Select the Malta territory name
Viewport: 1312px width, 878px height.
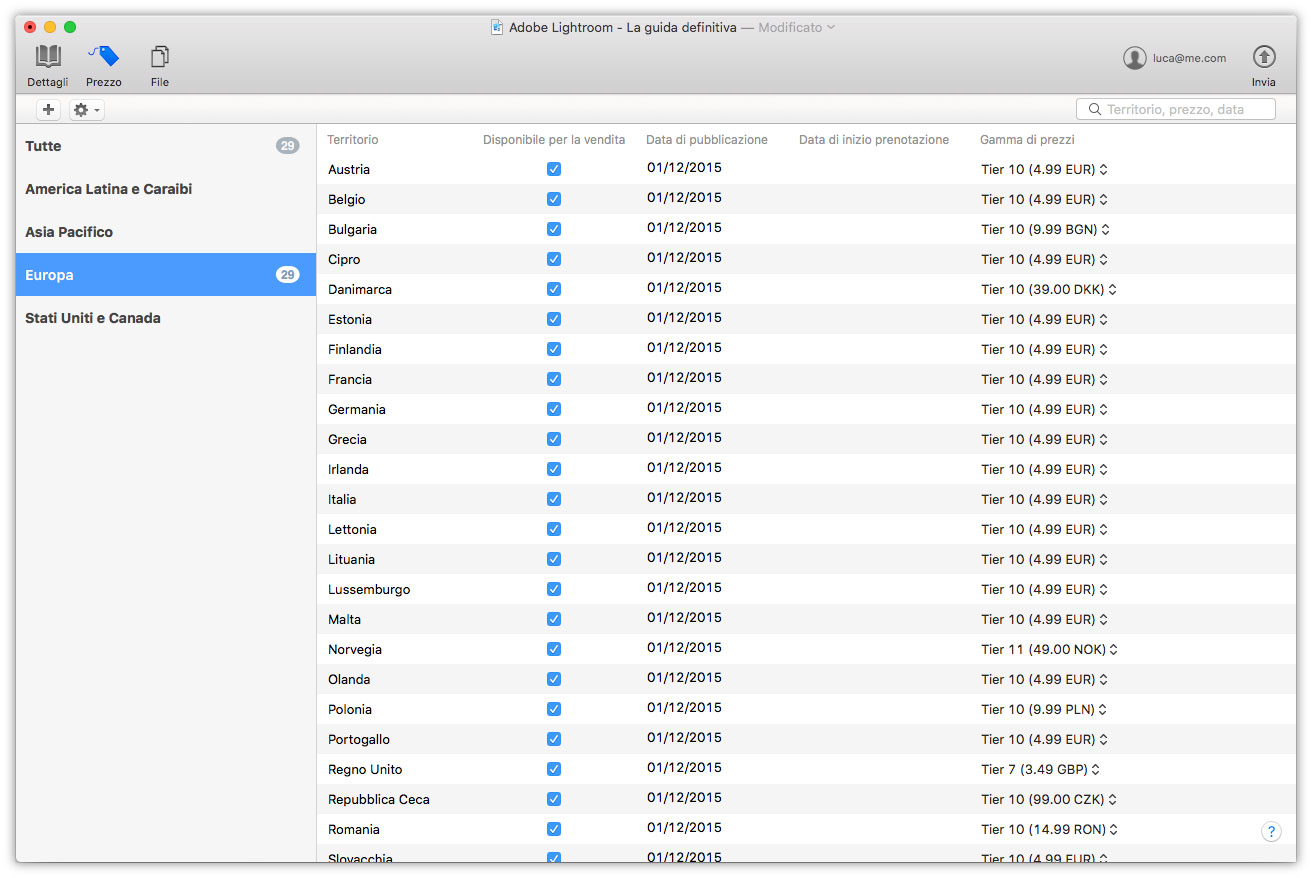(x=345, y=619)
